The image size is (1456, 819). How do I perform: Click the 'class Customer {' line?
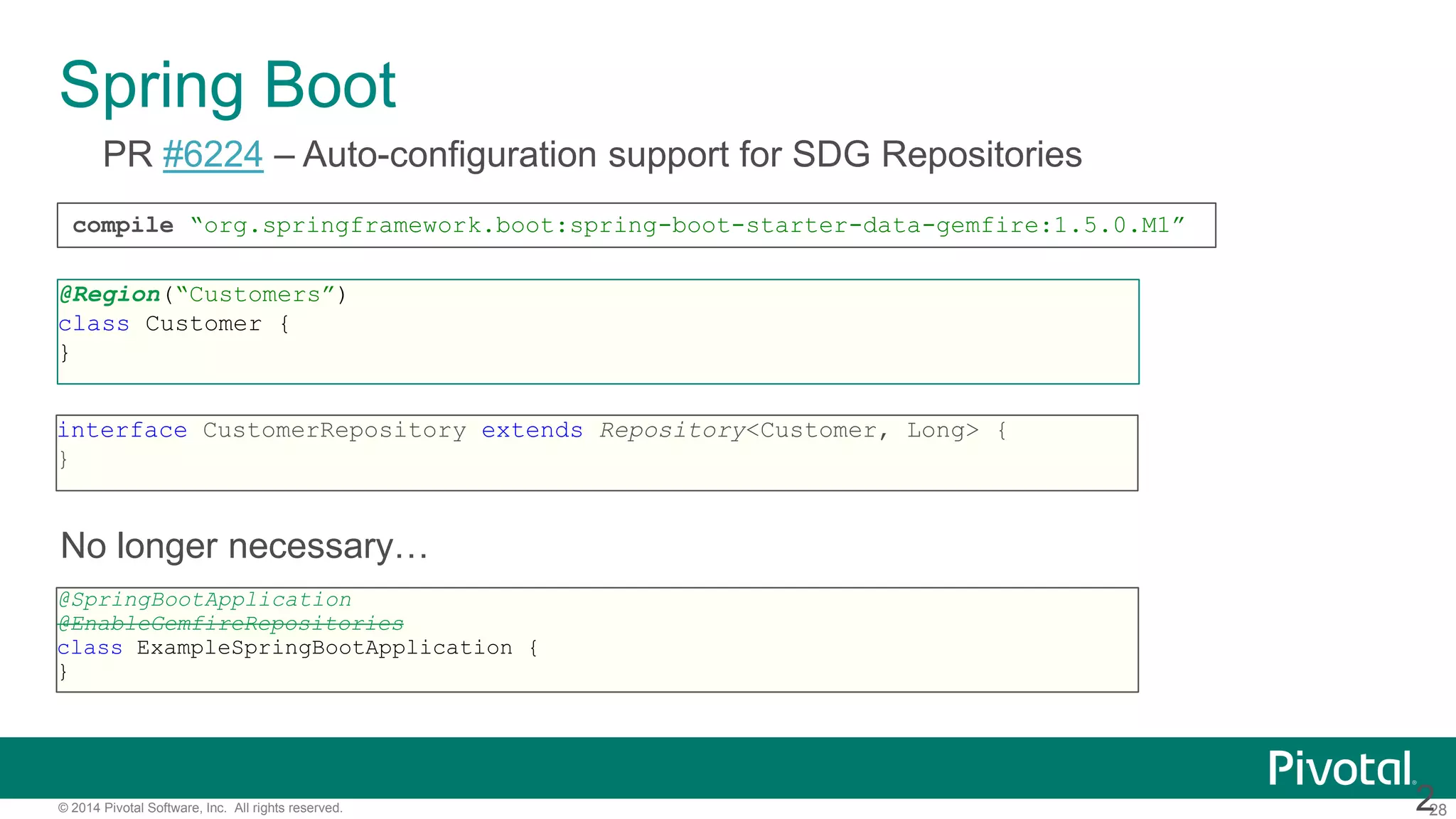coord(174,324)
